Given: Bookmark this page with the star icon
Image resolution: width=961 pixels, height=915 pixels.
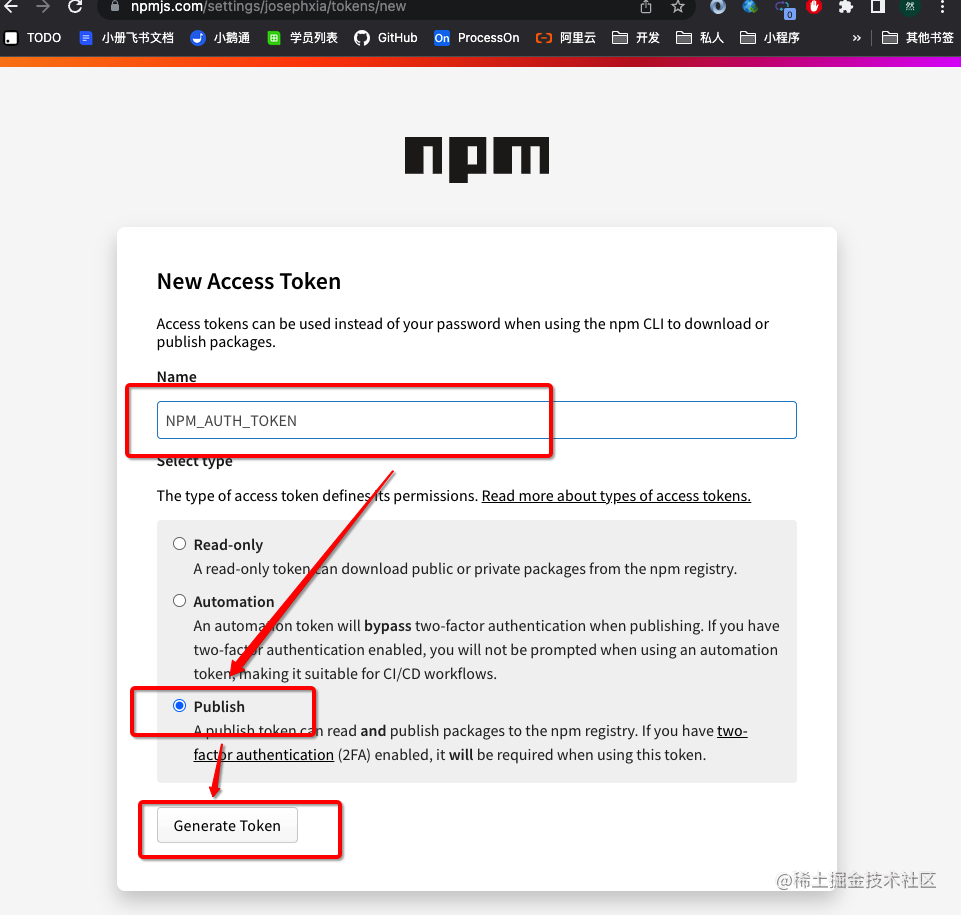Looking at the screenshot, I should tap(677, 7).
